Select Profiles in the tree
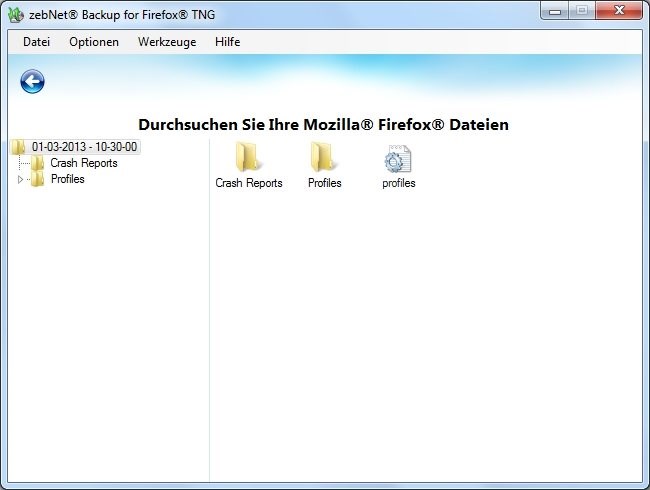650x490 pixels. (68, 179)
